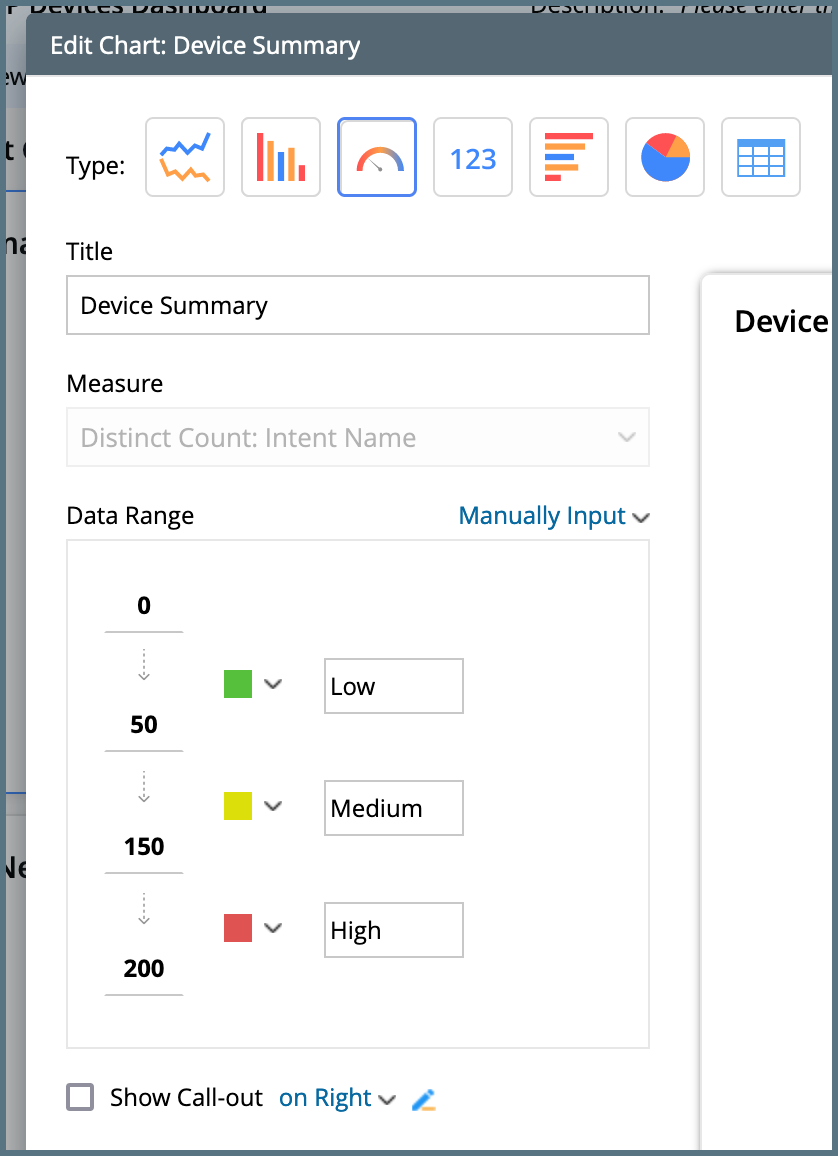Click the call-out edit pencil icon
The image size is (838, 1156).
424,1099
